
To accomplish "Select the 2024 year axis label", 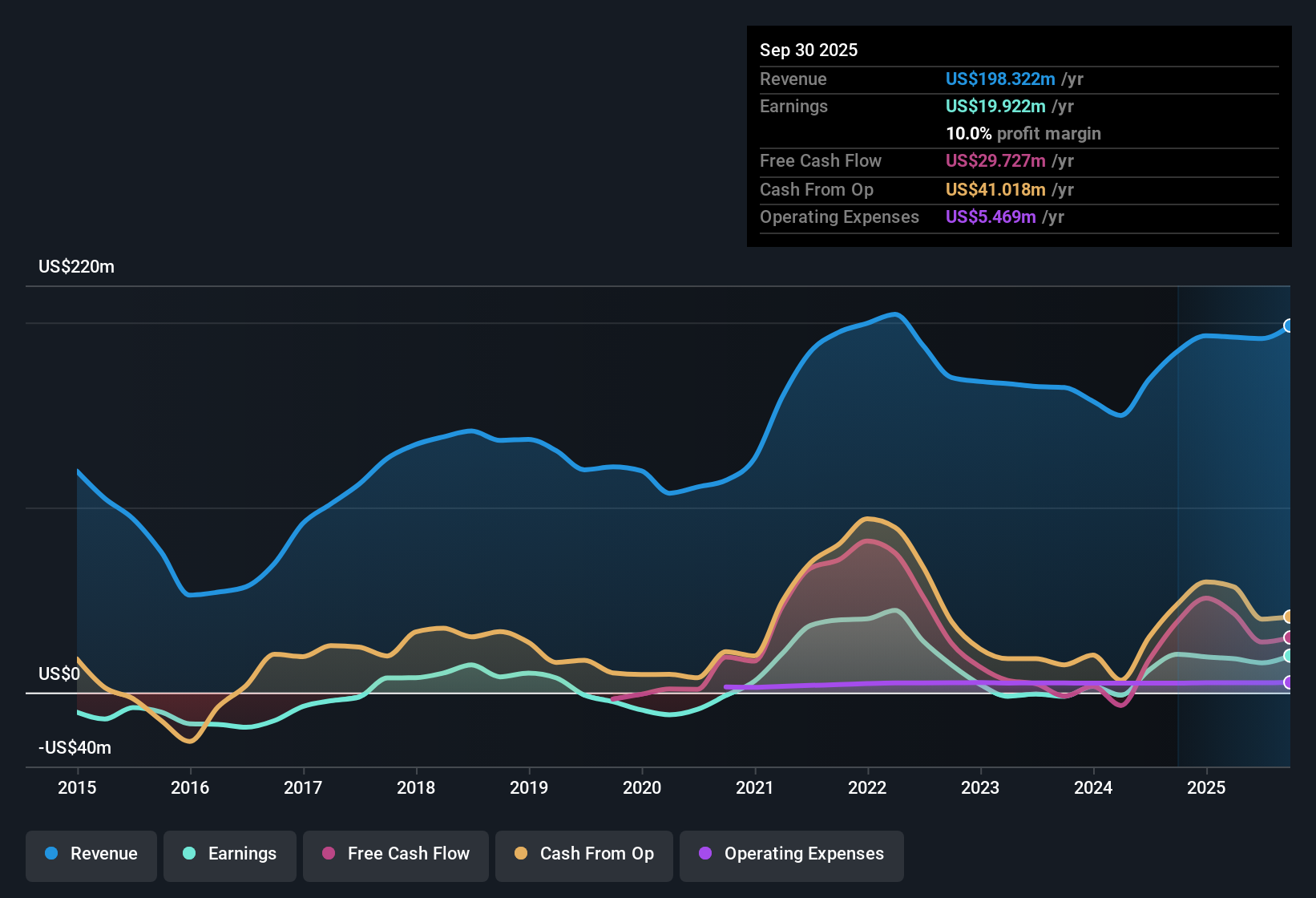I will pyautogui.click(x=1093, y=788).
